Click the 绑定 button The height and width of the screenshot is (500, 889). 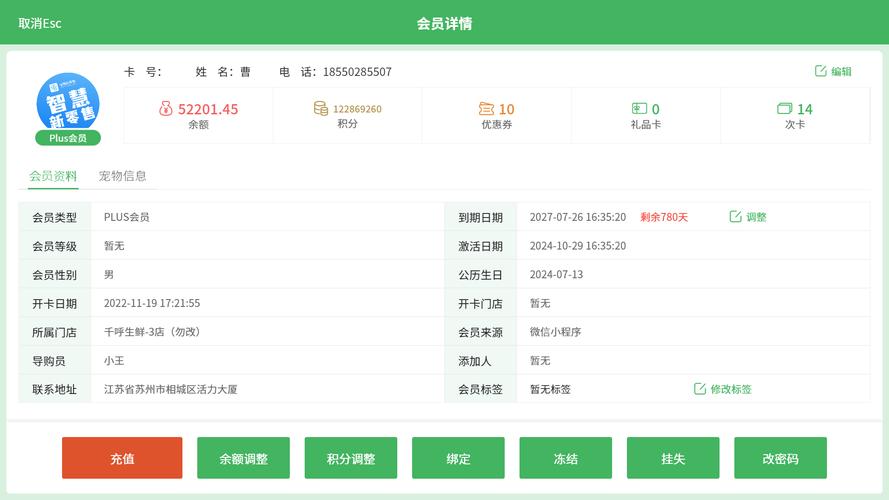coord(458,458)
